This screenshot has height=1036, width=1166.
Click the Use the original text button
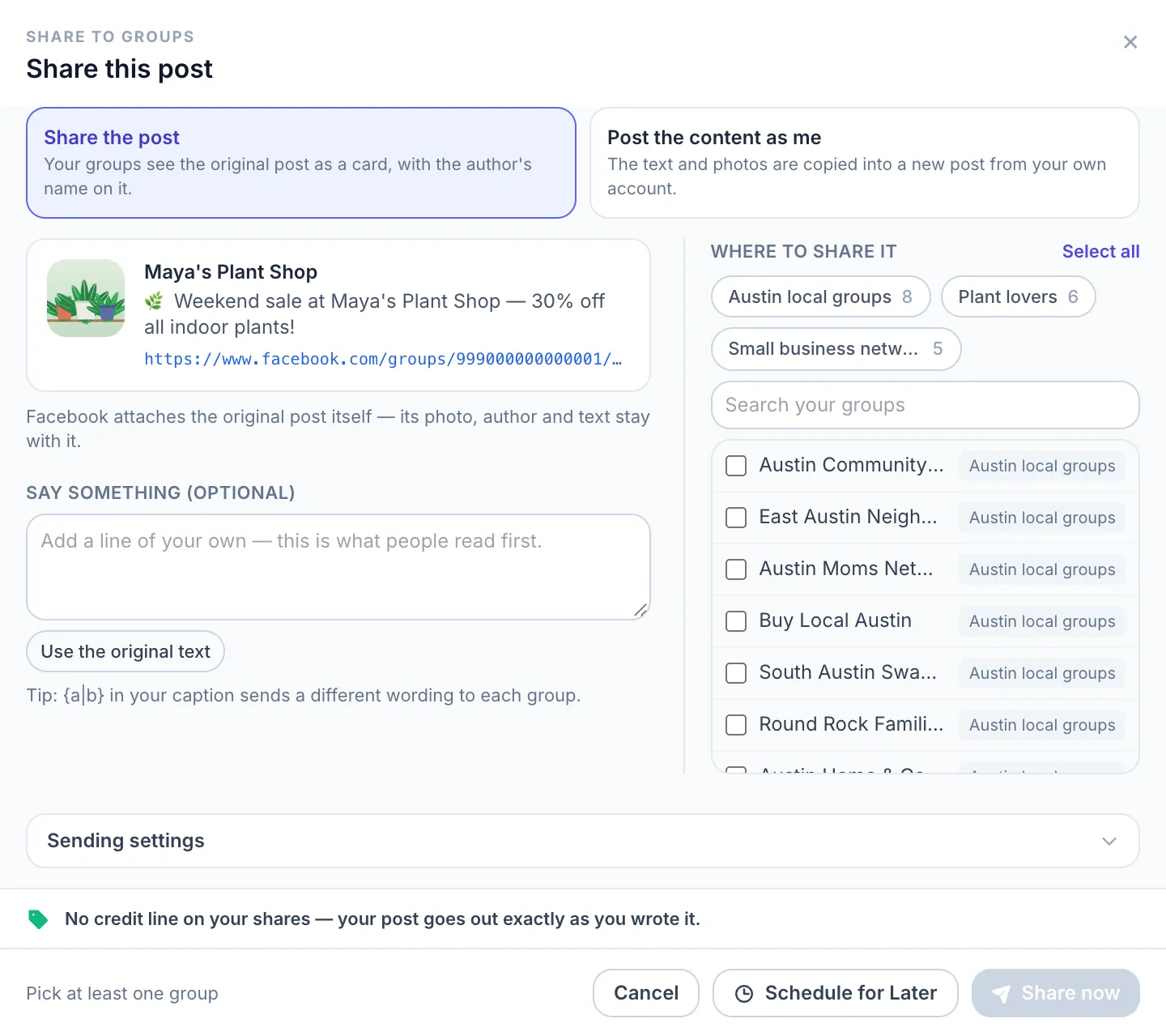pos(126,651)
